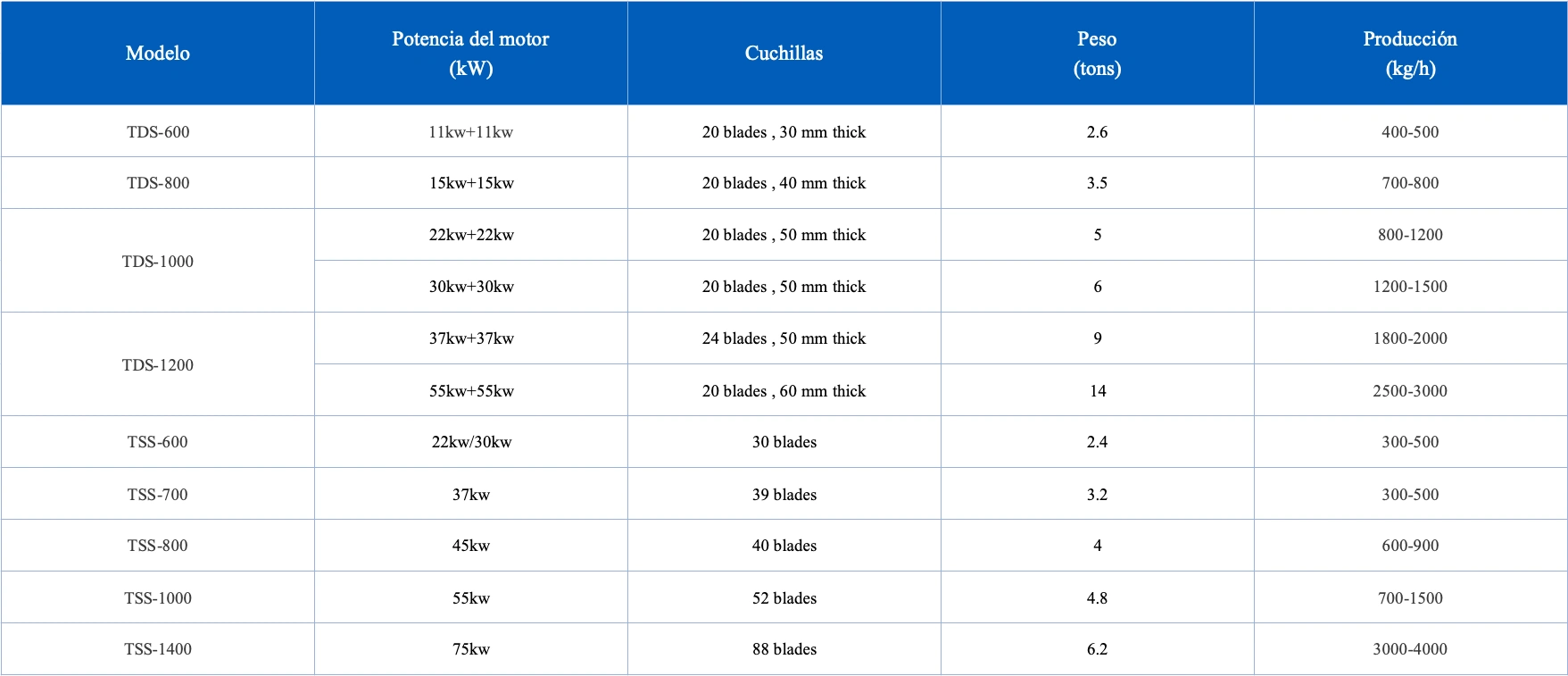Select the 3000-4000 production cell
This screenshot has width=1568, height=676.
pos(1410,649)
